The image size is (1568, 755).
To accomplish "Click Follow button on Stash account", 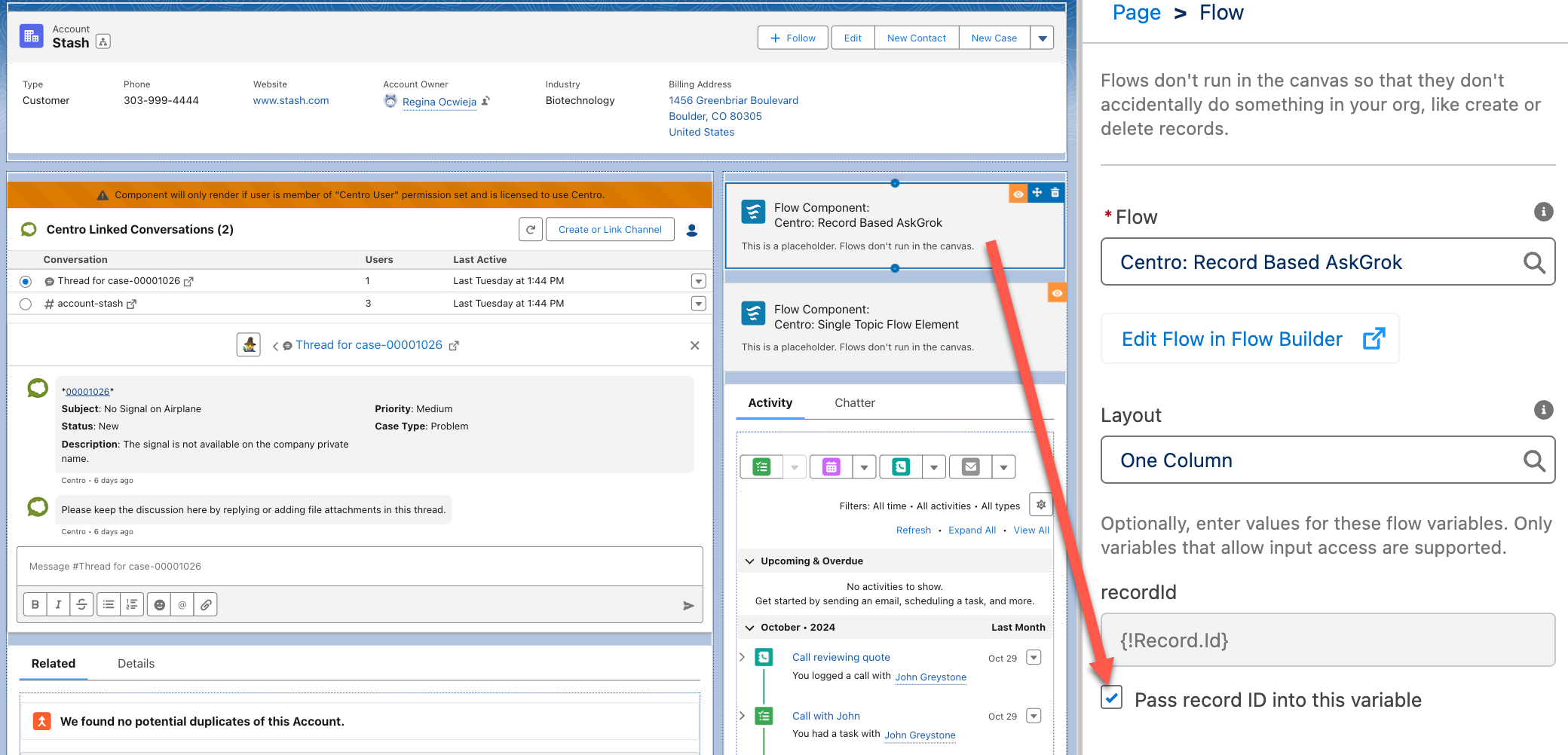I will 793,38.
